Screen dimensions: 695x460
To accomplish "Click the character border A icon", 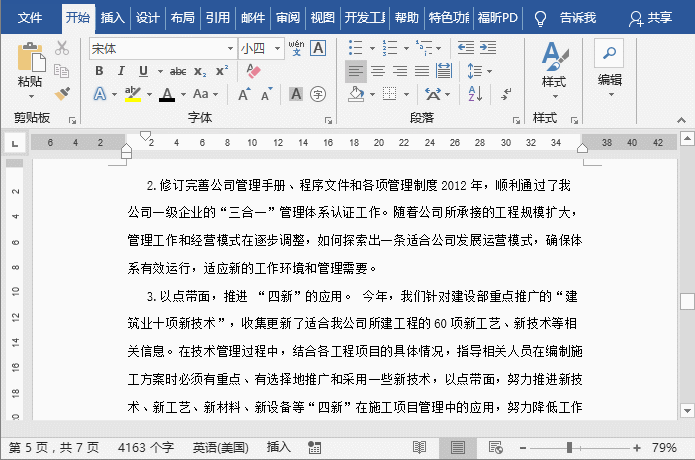I will tap(318, 48).
